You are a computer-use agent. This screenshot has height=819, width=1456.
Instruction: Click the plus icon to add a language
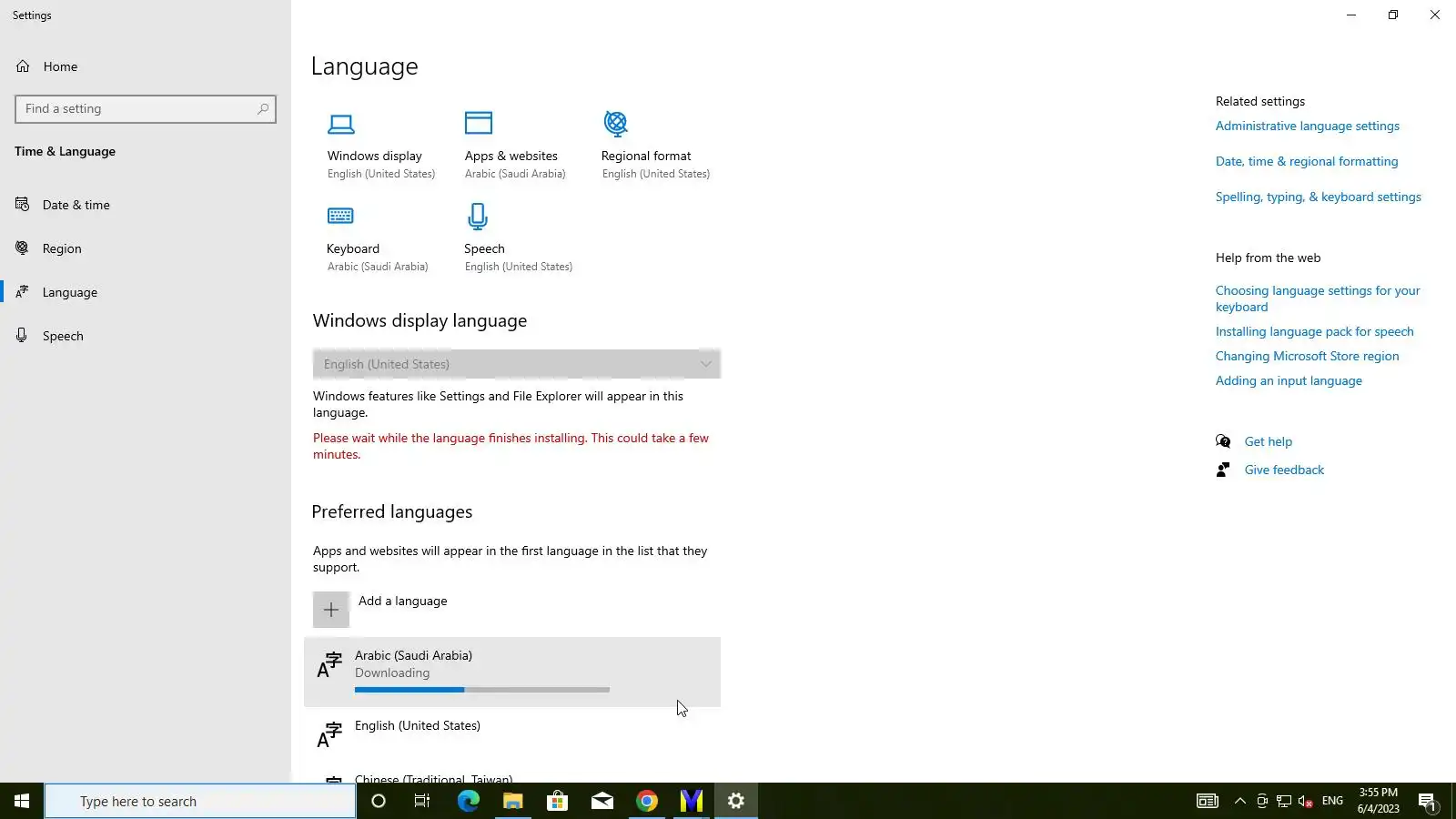[x=331, y=610]
